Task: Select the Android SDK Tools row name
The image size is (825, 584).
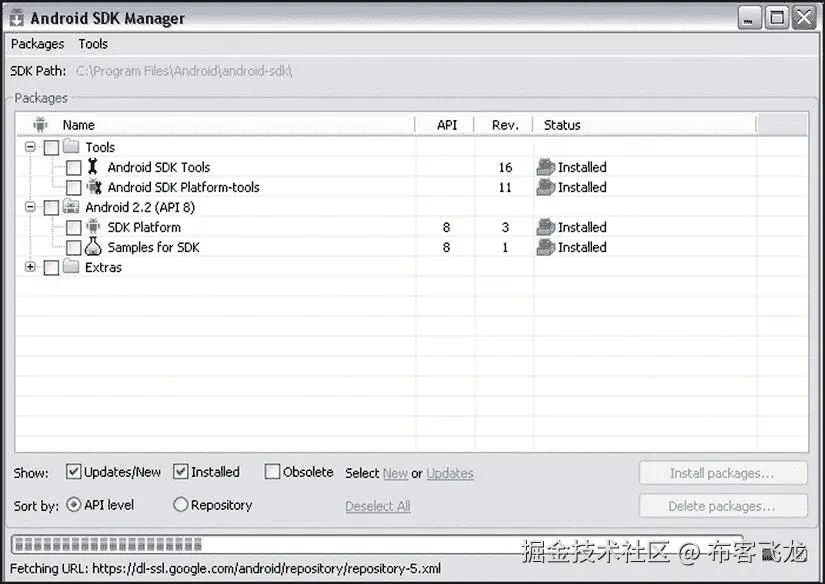Action: (x=159, y=167)
